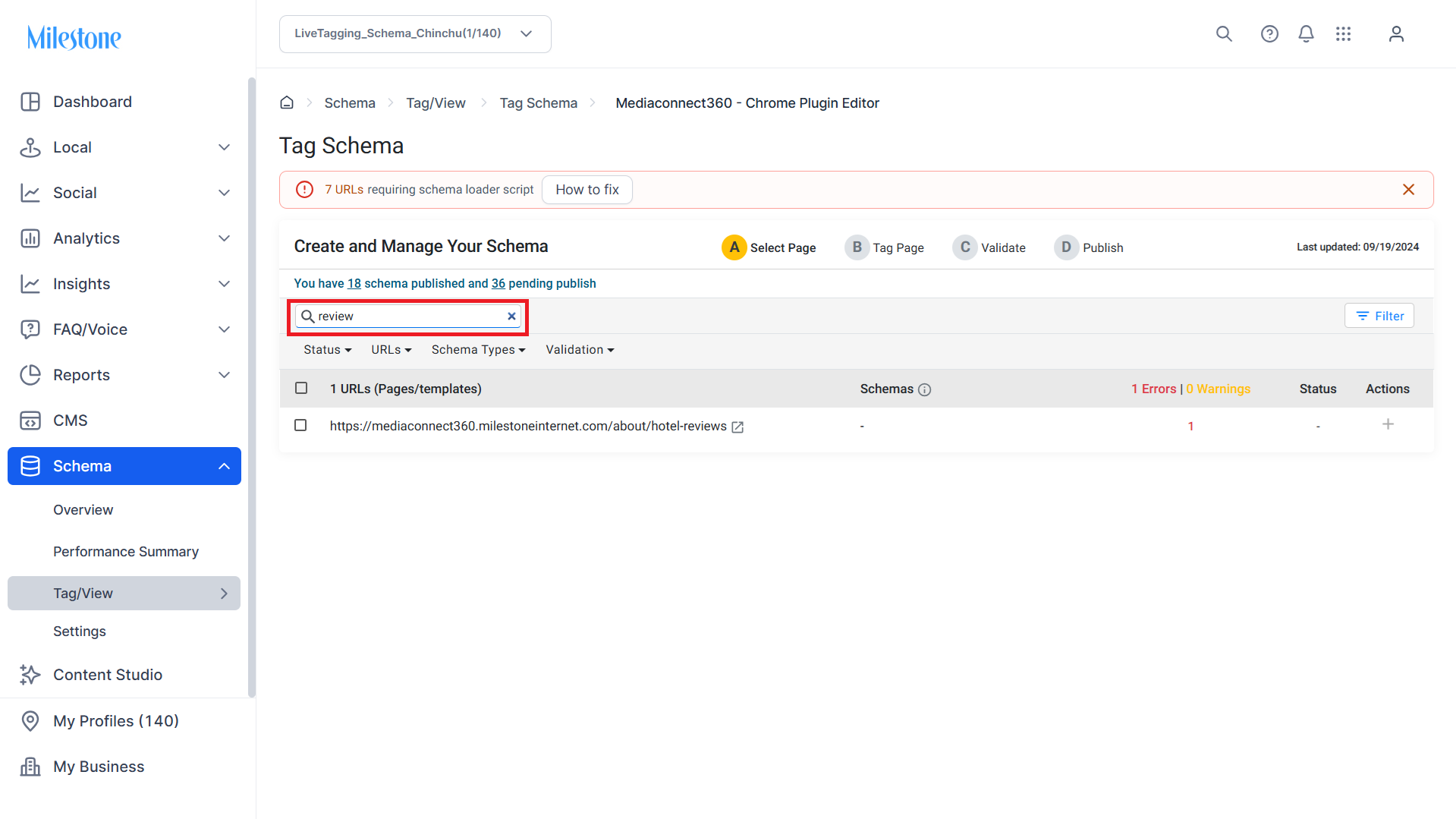Expand the Reports menu chevron
This screenshot has width=1456, height=819.
[x=224, y=375]
